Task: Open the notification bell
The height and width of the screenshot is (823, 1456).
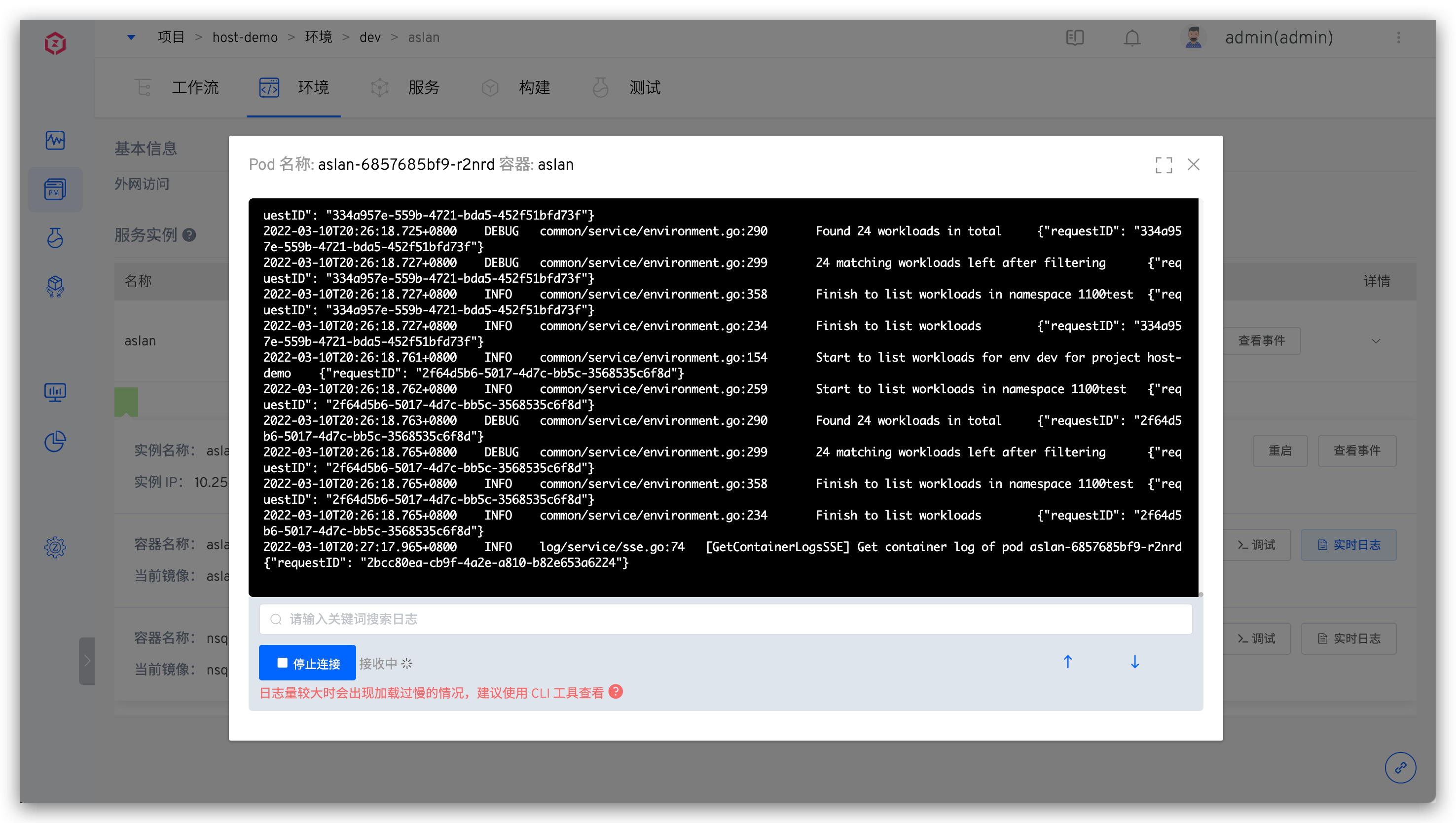Action: (1132, 38)
